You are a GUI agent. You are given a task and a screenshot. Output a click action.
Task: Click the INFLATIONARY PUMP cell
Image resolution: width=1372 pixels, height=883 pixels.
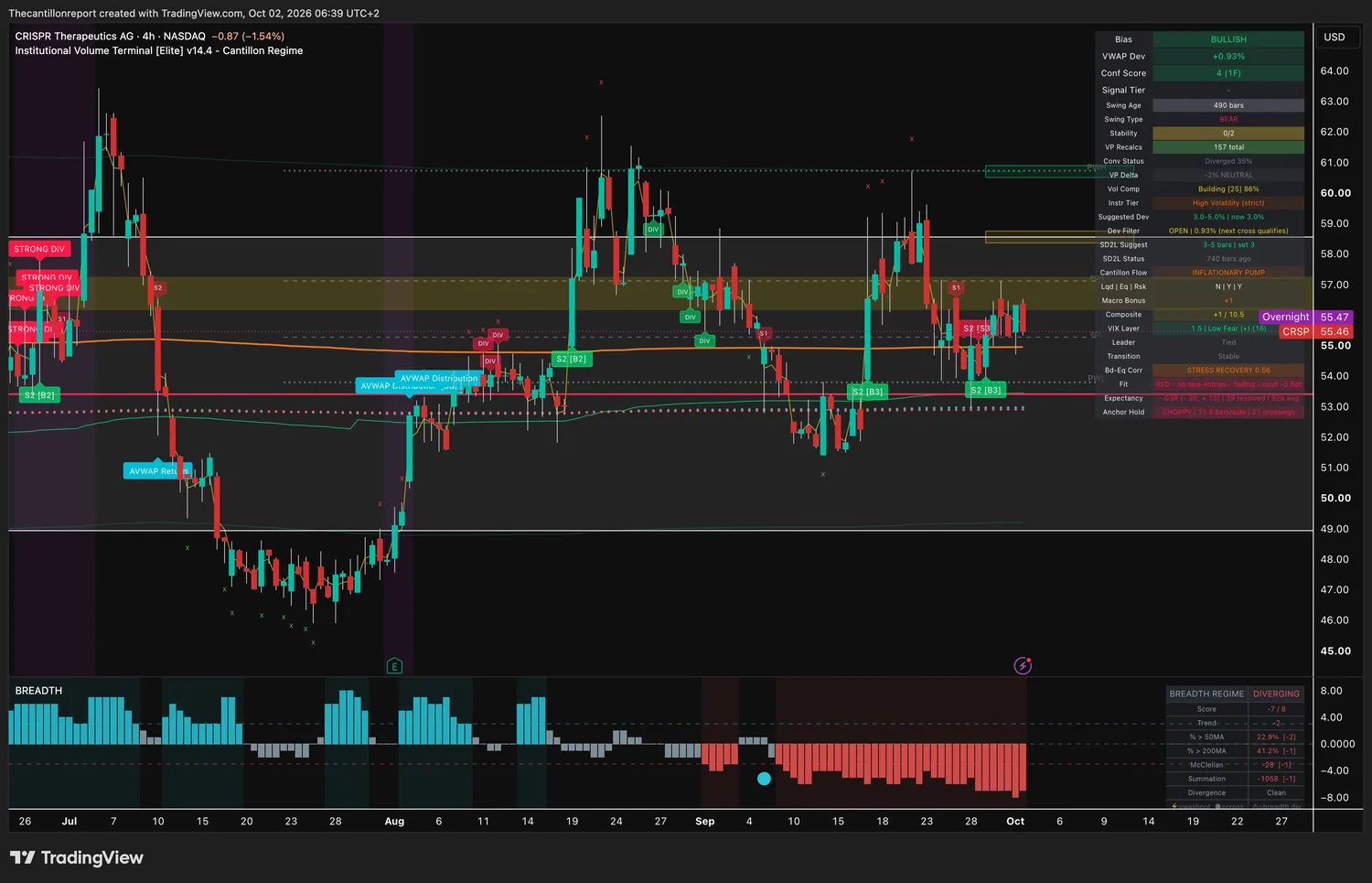(x=1228, y=273)
